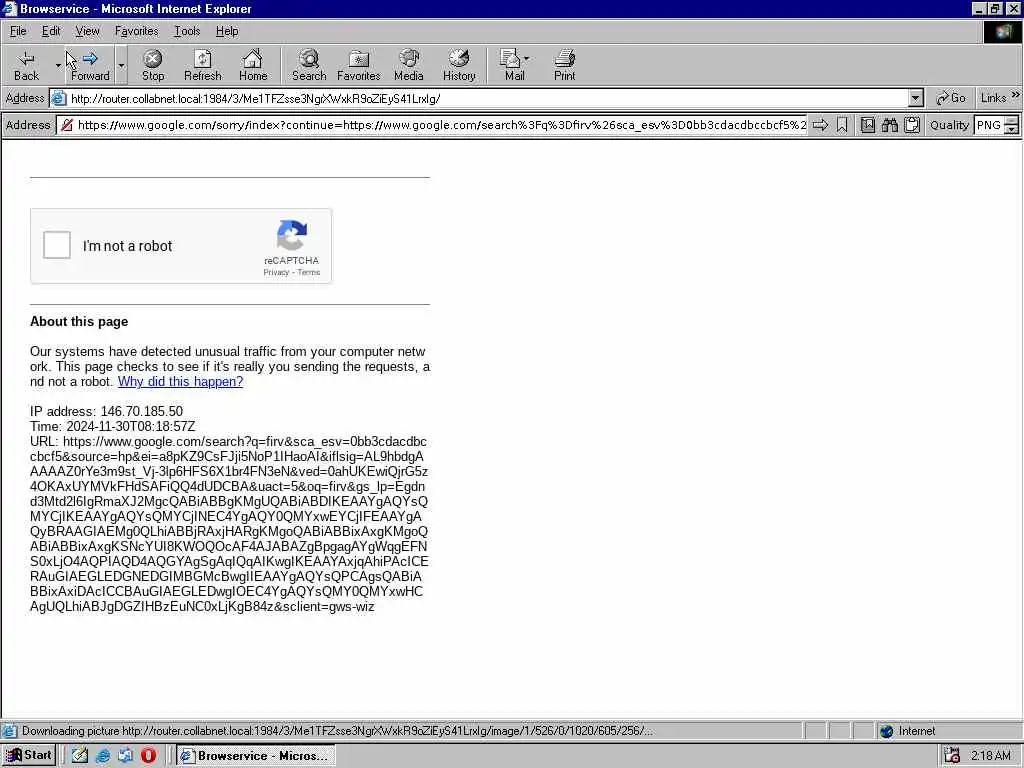1024x768 pixels.
Task: Open the reCAPTCHA Terms link
Action: tap(309, 272)
